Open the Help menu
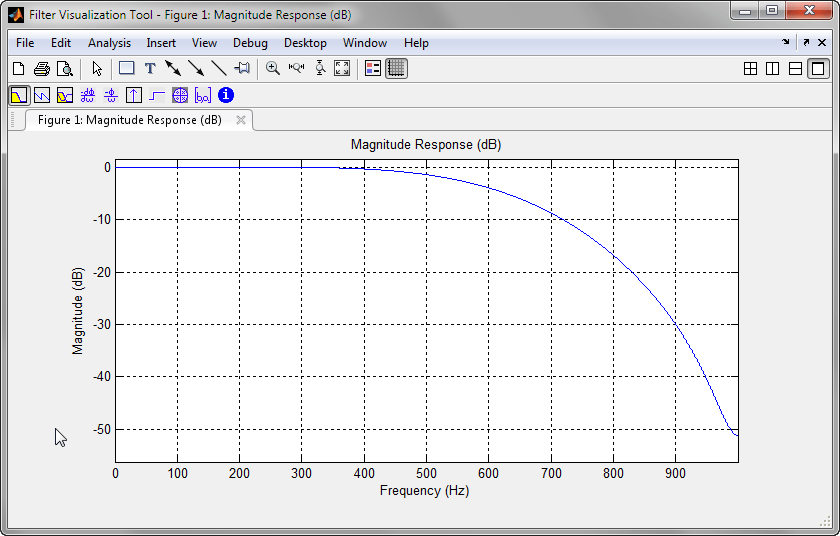This screenshot has height=536, width=840. (416, 43)
